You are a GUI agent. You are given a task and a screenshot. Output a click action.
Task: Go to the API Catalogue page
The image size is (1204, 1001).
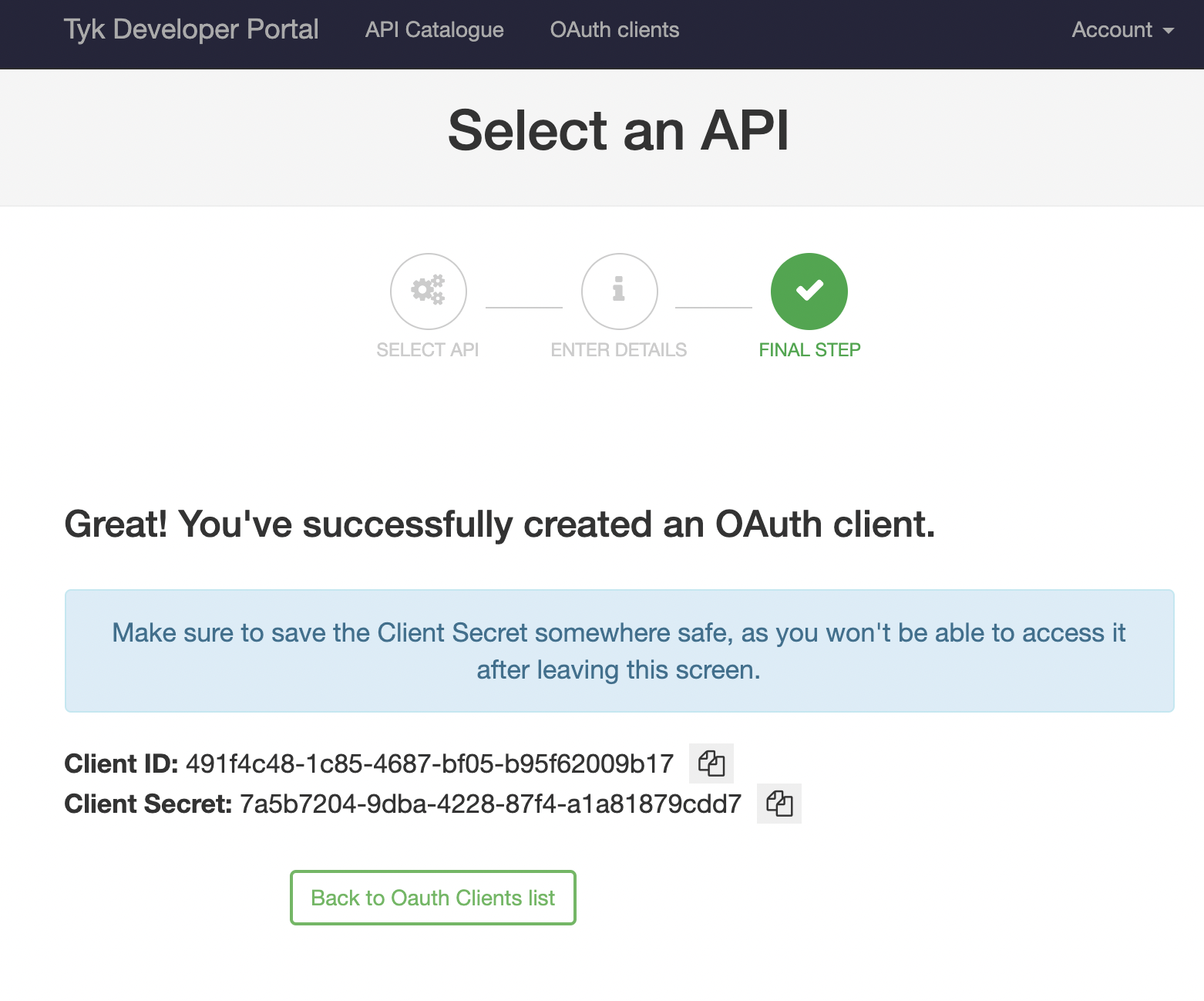pos(434,30)
